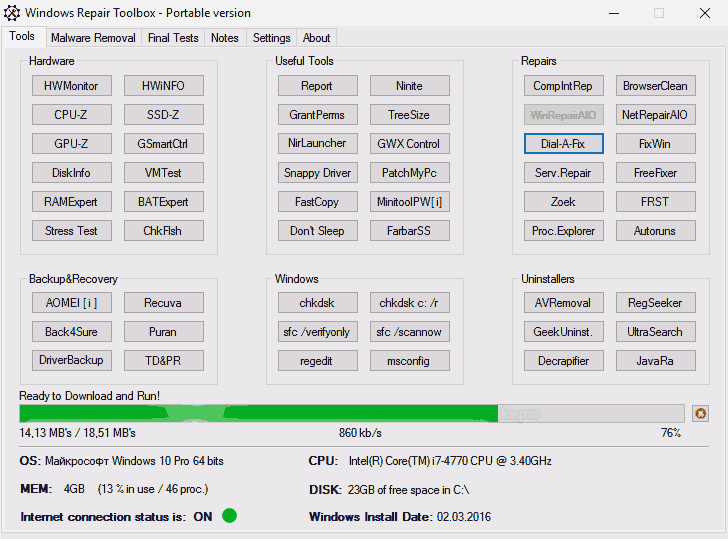Screen dimensions: 728x539
Task: Run the NetRepairAIO tool
Action: point(655,115)
